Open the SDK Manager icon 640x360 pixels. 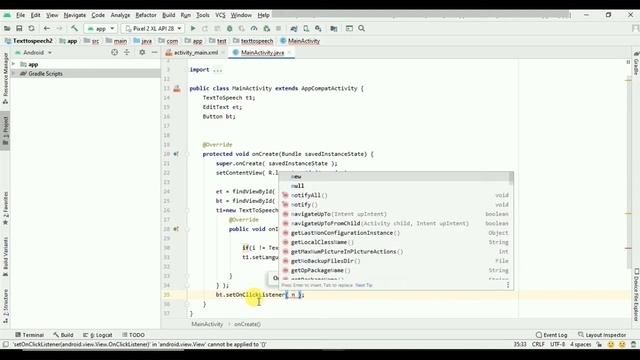pyautogui.click(x=318, y=29)
